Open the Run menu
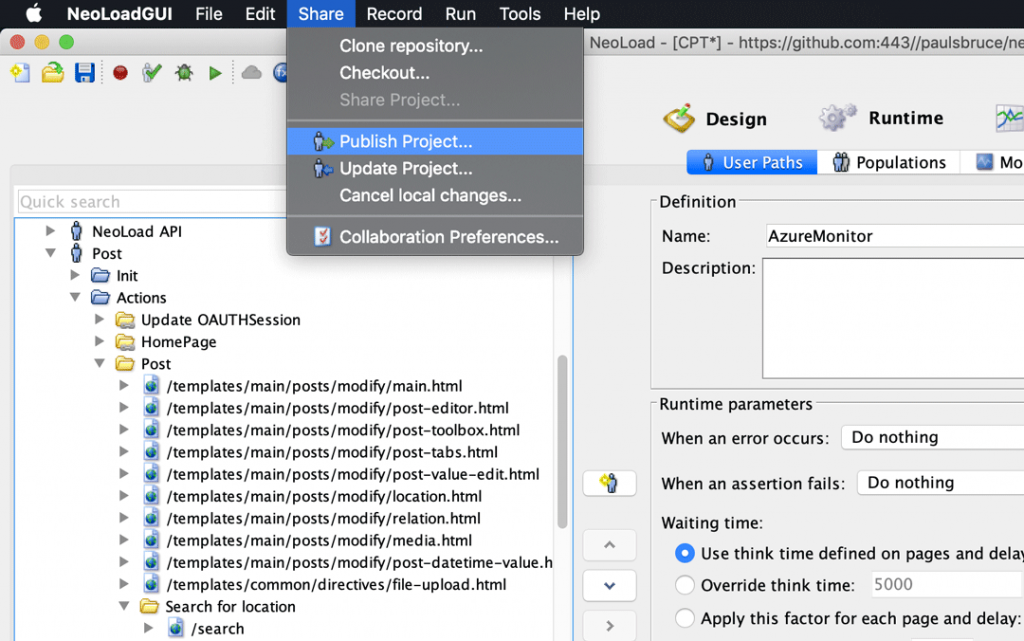Screen dimensions: 1024x641 (x=460, y=14)
